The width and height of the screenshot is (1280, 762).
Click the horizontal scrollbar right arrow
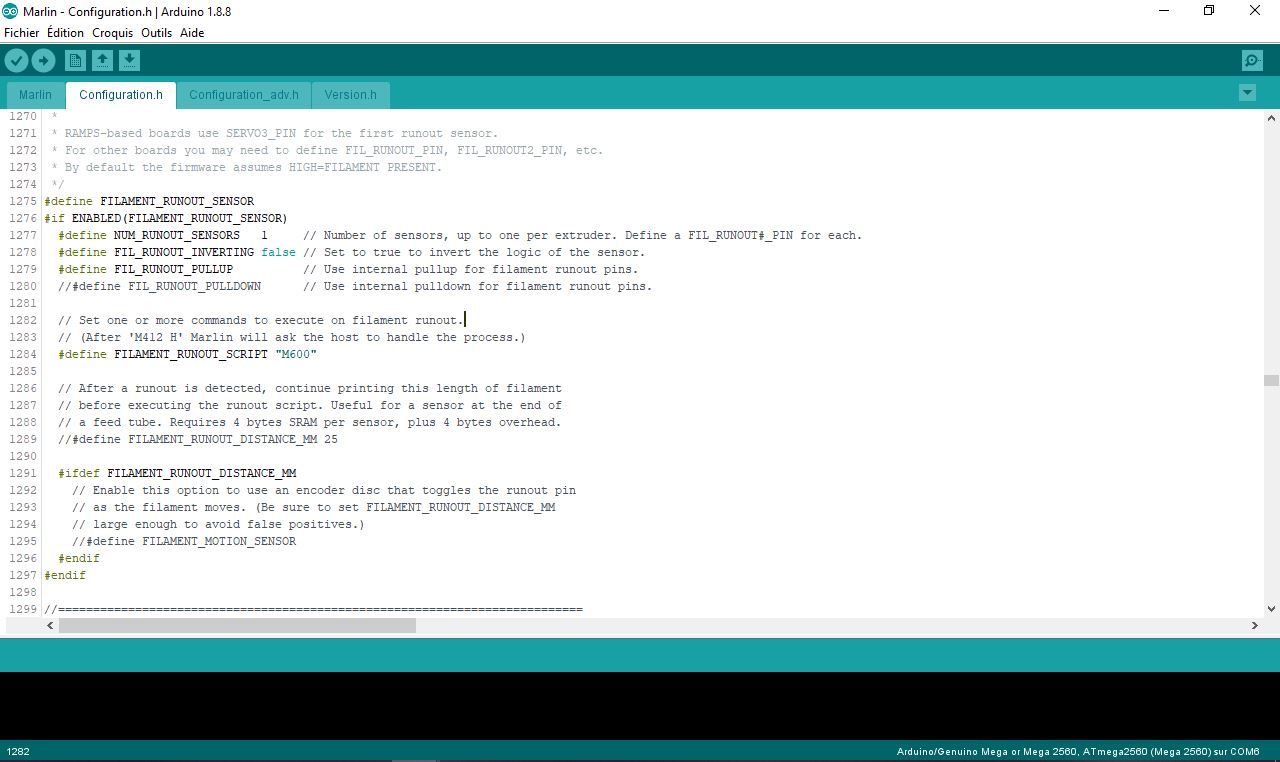pos(1254,625)
